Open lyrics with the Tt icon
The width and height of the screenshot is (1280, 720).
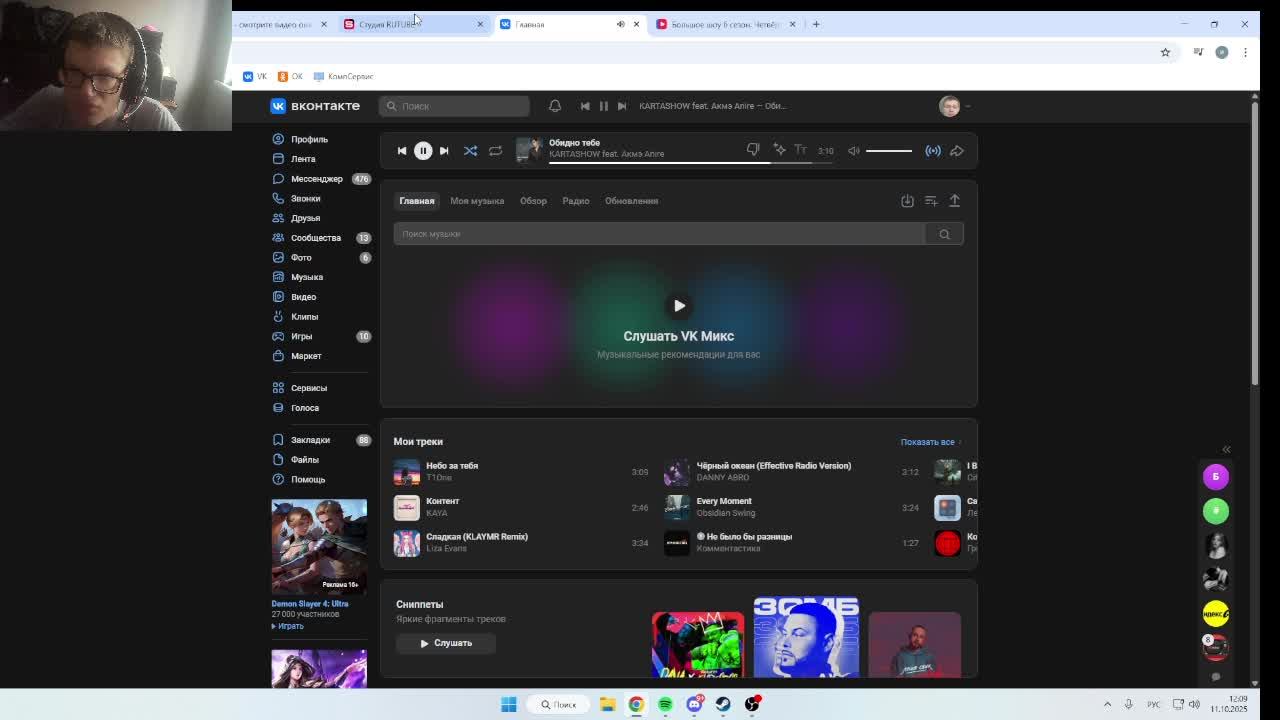[800, 150]
